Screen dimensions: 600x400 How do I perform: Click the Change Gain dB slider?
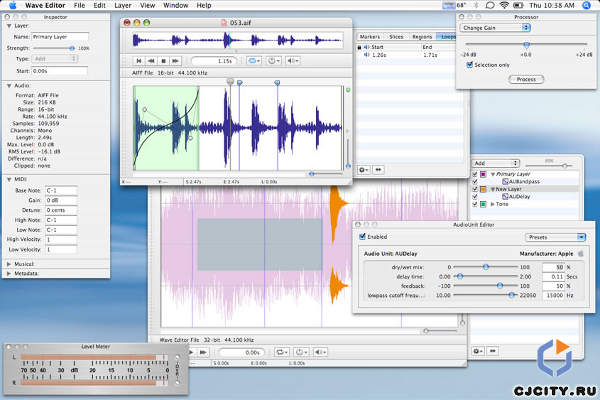tap(527, 45)
